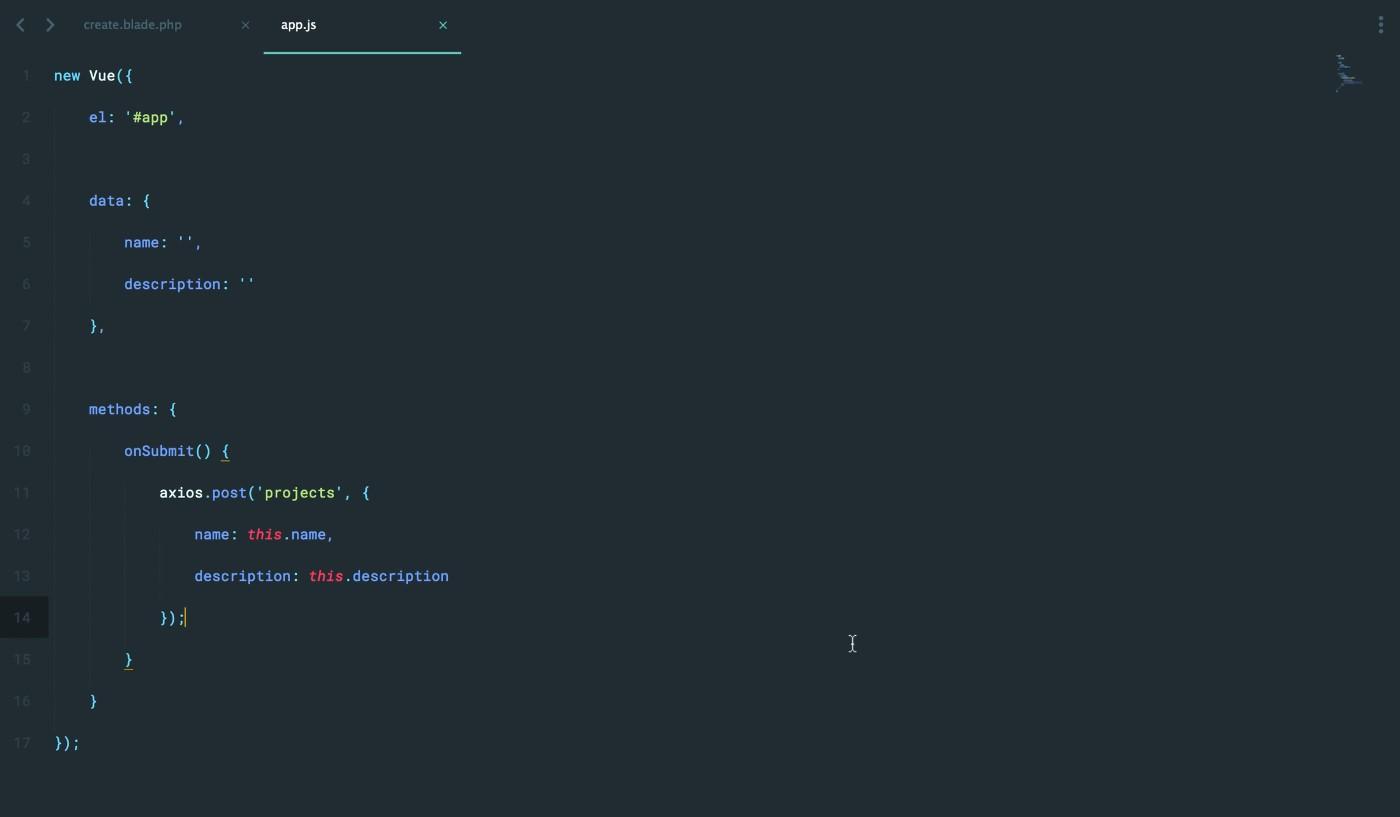Click the underlined opening brace after onSubmit()
The width and height of the screenshot is (1400, 817).
(x=225, y=452)
